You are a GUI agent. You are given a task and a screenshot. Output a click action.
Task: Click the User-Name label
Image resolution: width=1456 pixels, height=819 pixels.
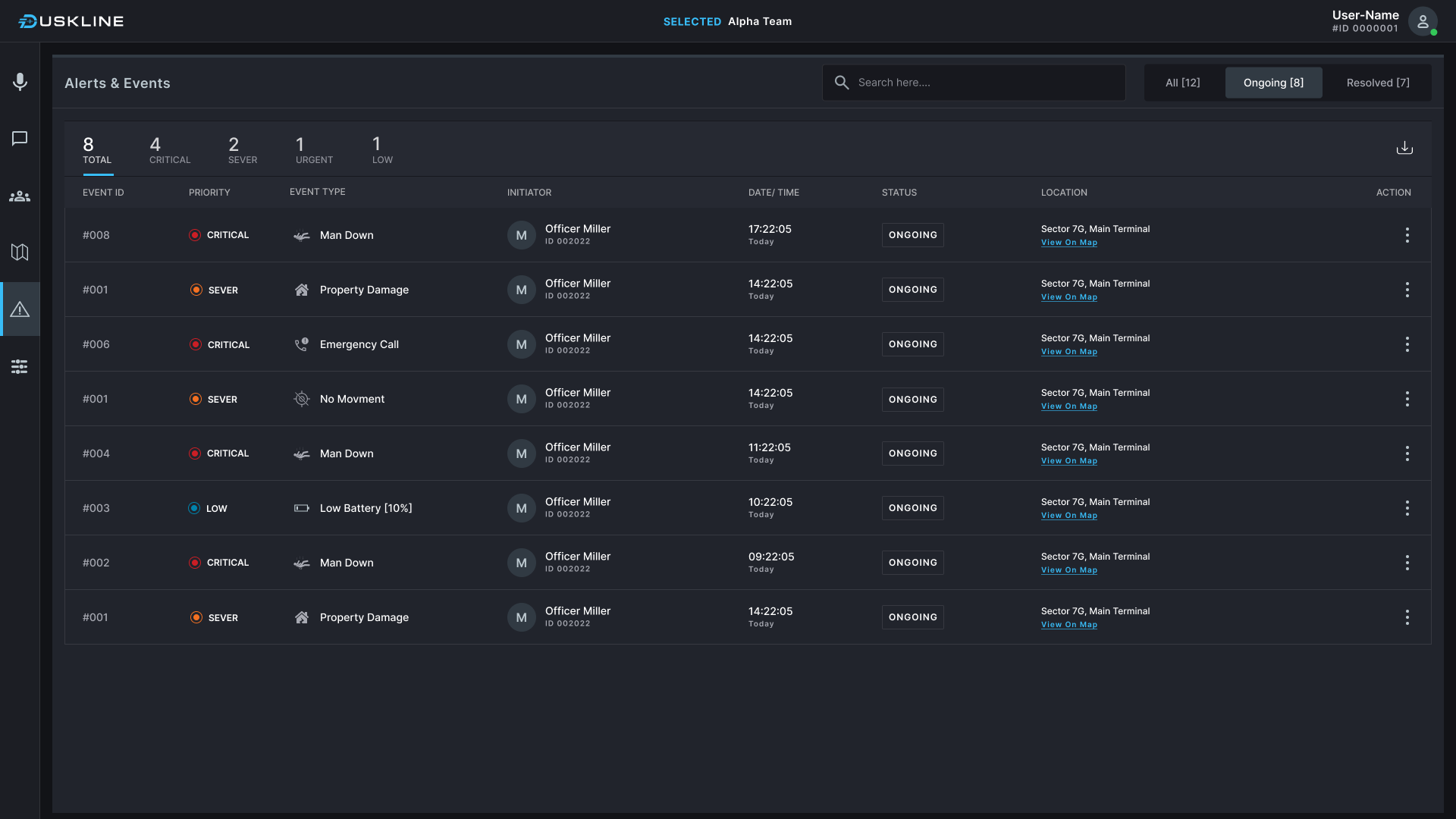tap(1366, 15)
